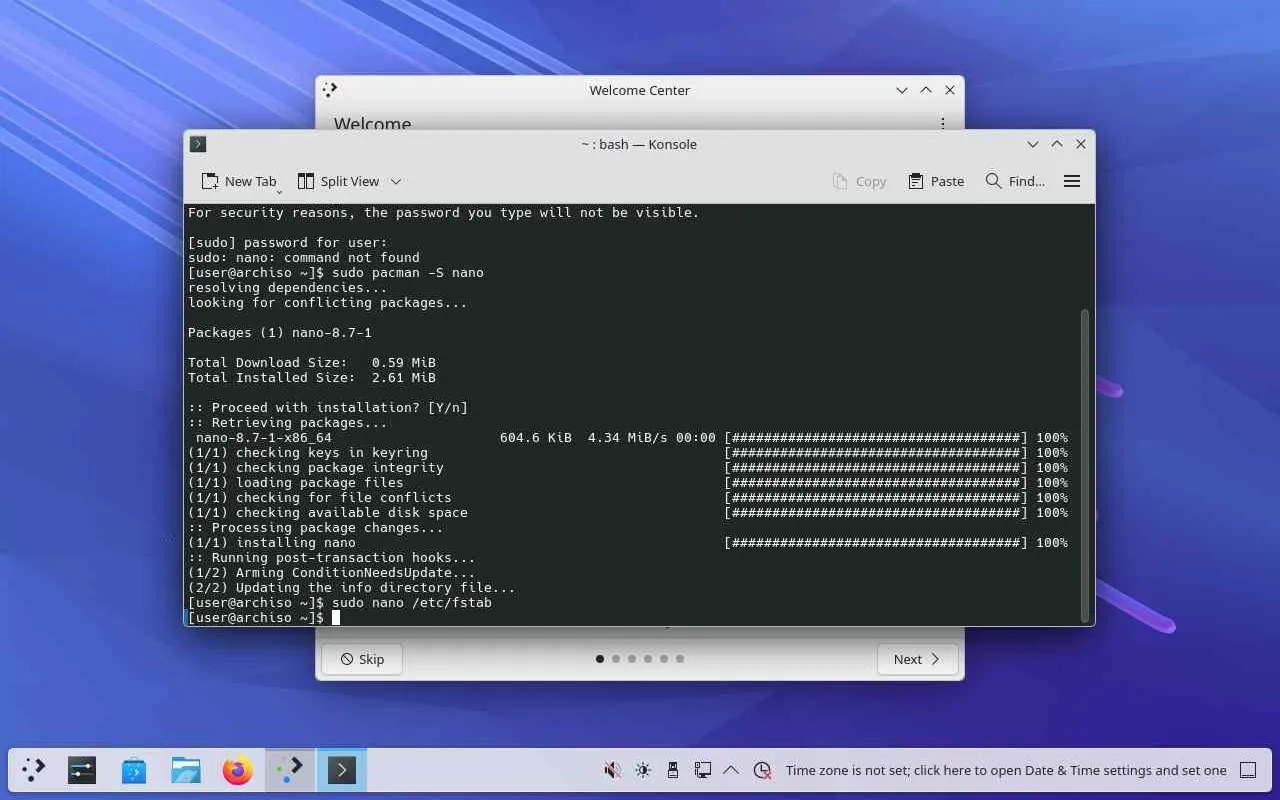Click the ':: Processing package changes...' line

316,527
